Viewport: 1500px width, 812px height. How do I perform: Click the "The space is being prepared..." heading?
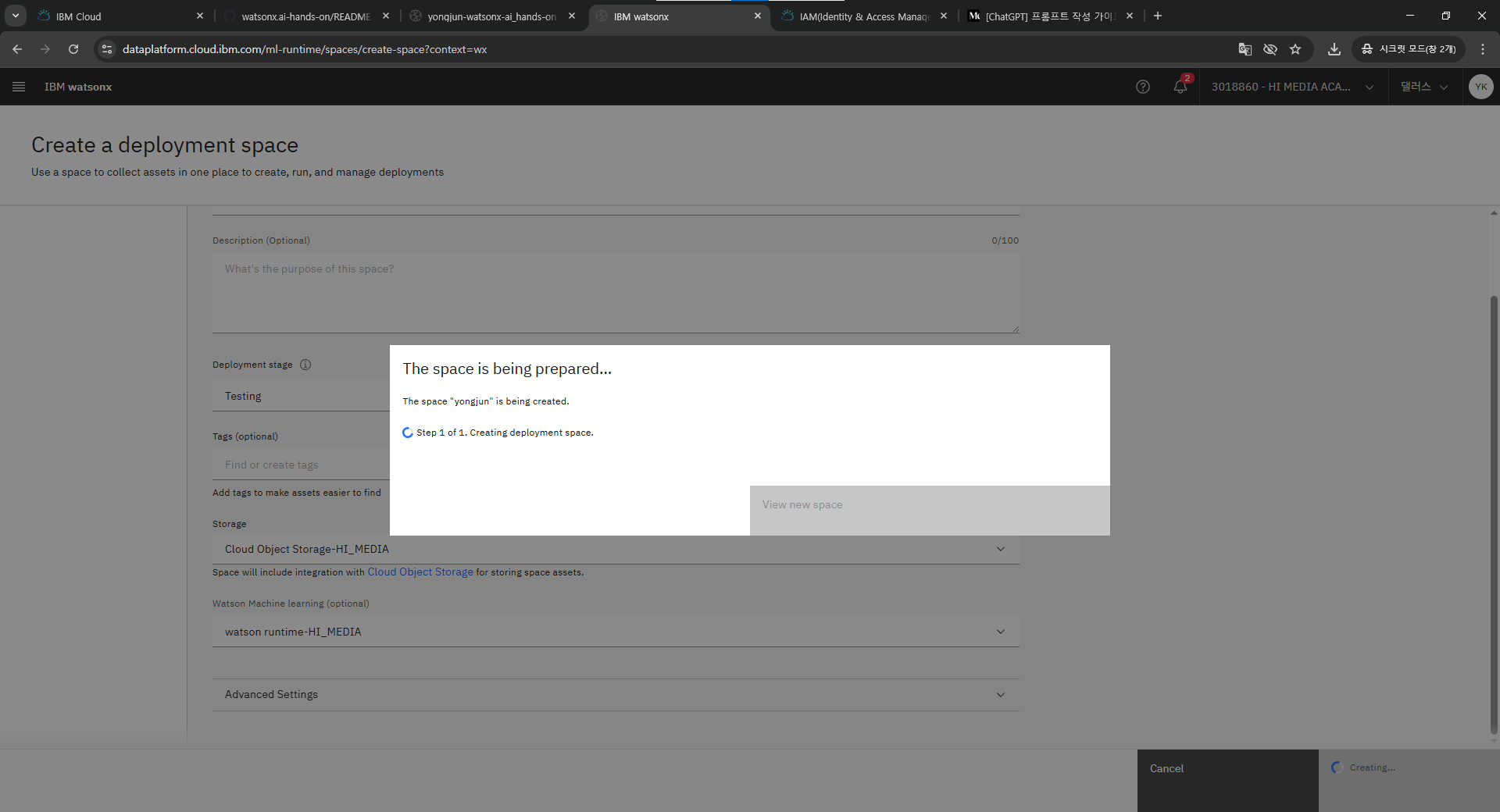click(507, 369)
